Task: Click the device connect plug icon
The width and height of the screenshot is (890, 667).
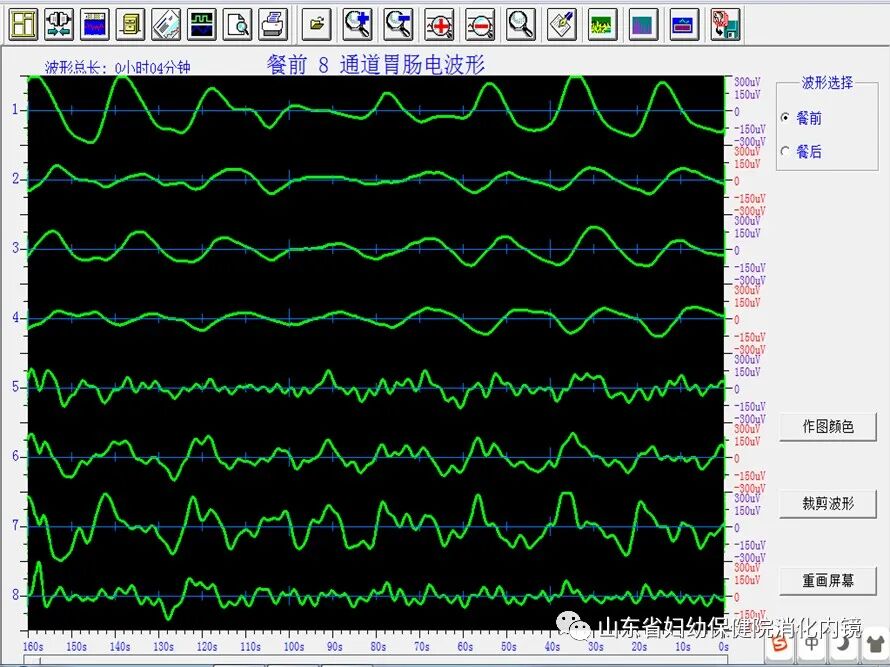Action: point(59,24)
